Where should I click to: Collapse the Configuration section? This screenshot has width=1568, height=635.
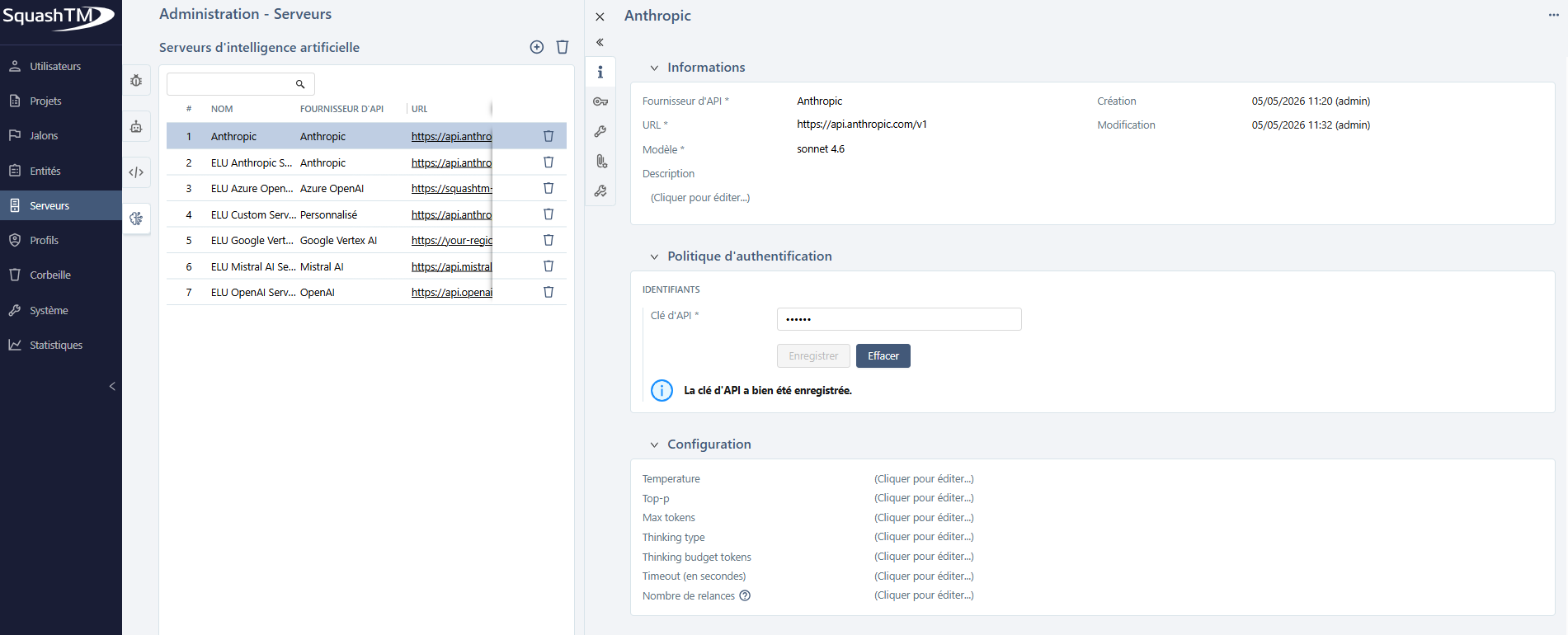(654, 444)
